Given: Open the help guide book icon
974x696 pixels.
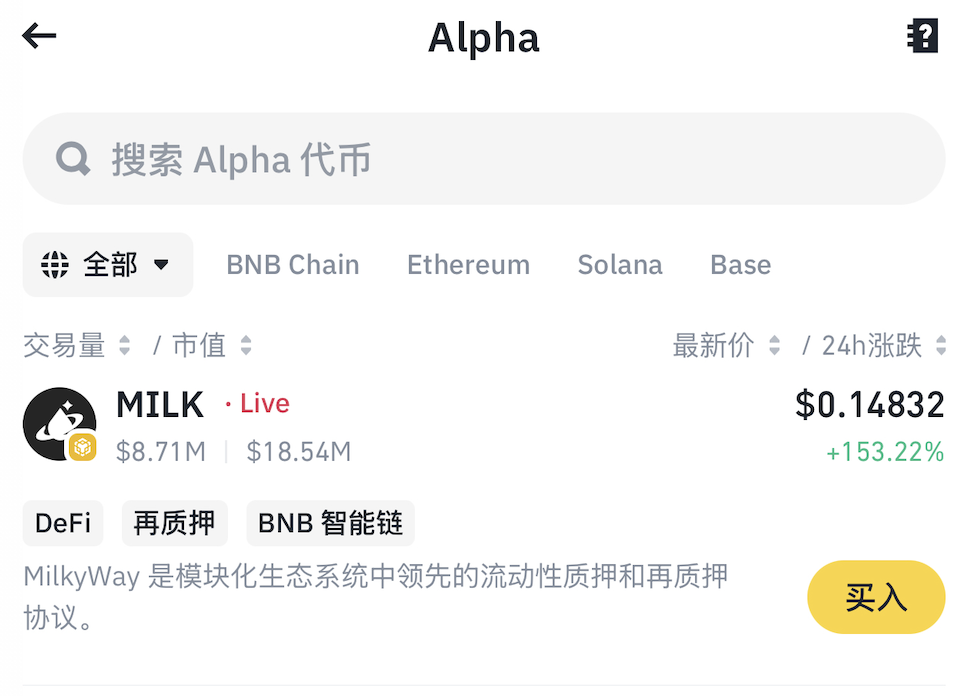Looking at the screenshot, I should pyautogui.click(x=922, y=37).
